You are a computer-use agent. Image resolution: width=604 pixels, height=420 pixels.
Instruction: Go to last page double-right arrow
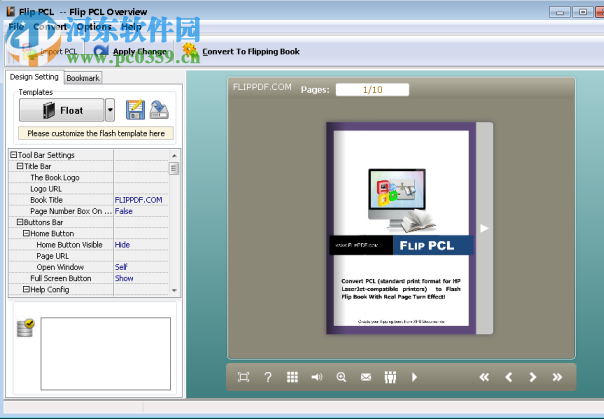557,377
